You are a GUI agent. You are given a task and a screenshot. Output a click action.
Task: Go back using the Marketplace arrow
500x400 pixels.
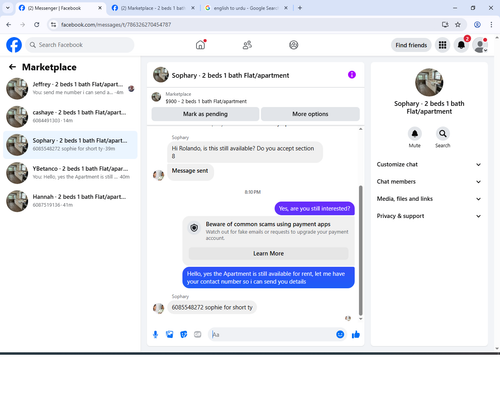pyautogui.click(x=12, y=67)
